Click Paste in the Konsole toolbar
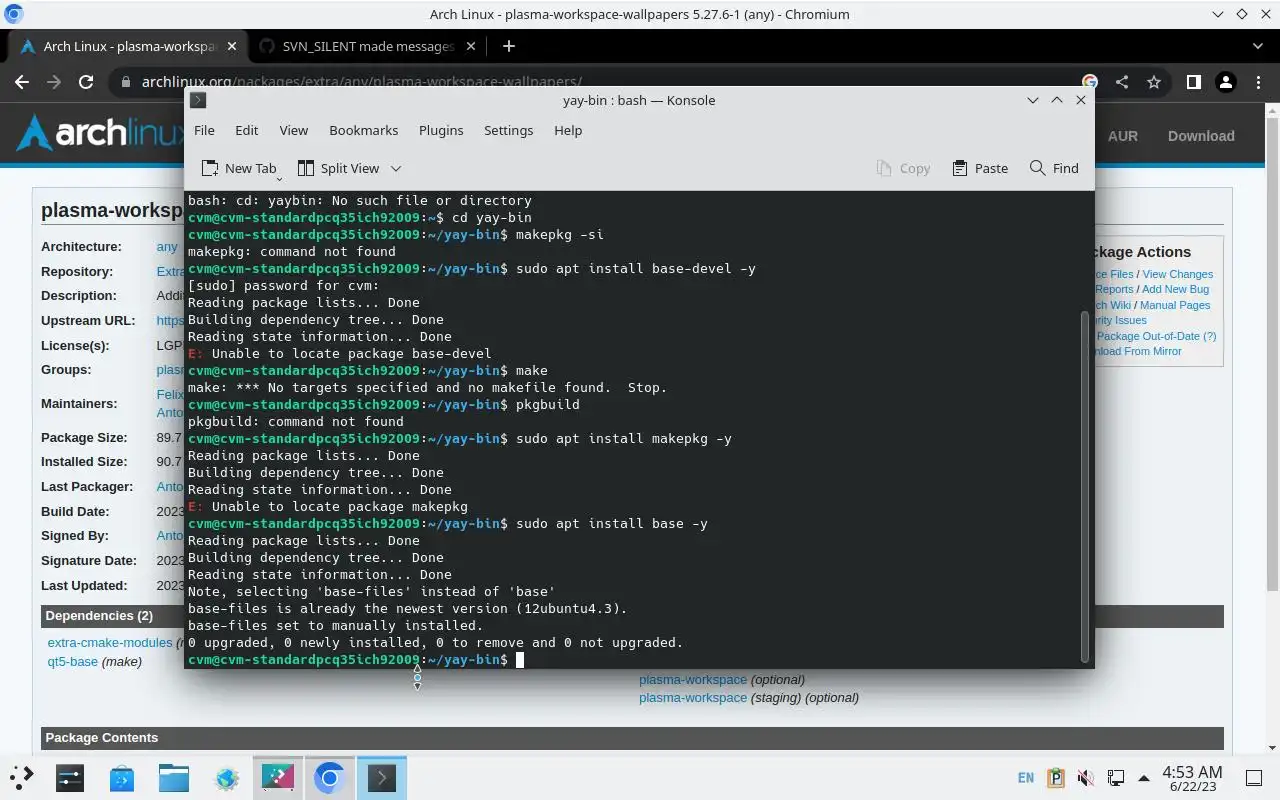 [x=980, y=168]
